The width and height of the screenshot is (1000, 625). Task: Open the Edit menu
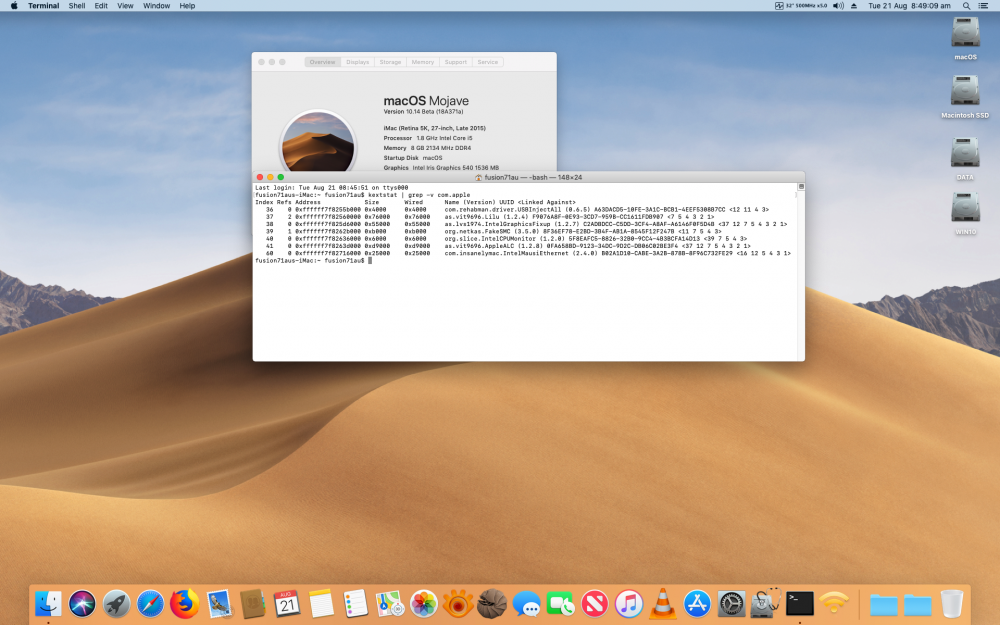pos(101,6)
